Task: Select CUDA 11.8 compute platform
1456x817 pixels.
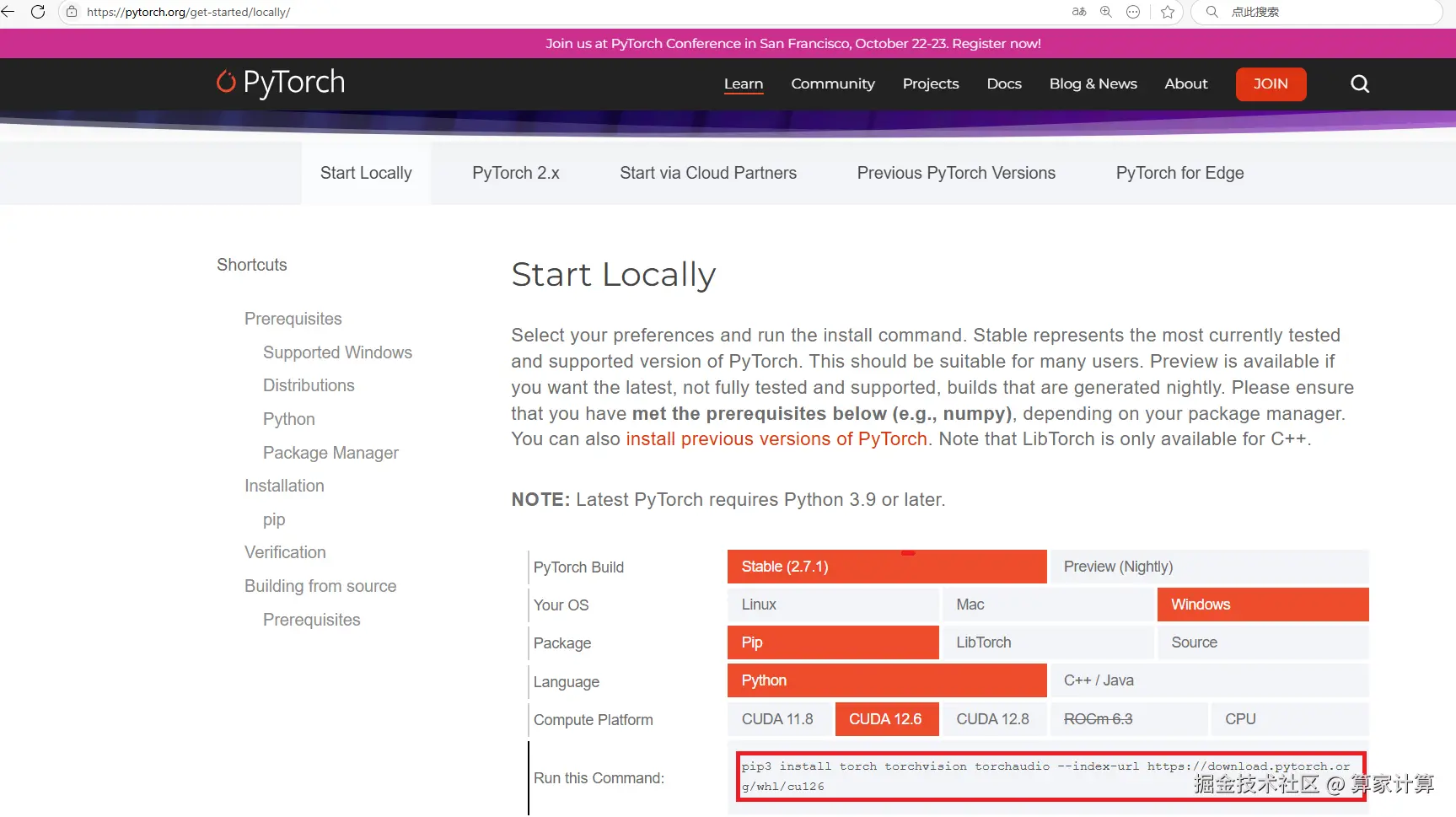Action: point(779,719)
